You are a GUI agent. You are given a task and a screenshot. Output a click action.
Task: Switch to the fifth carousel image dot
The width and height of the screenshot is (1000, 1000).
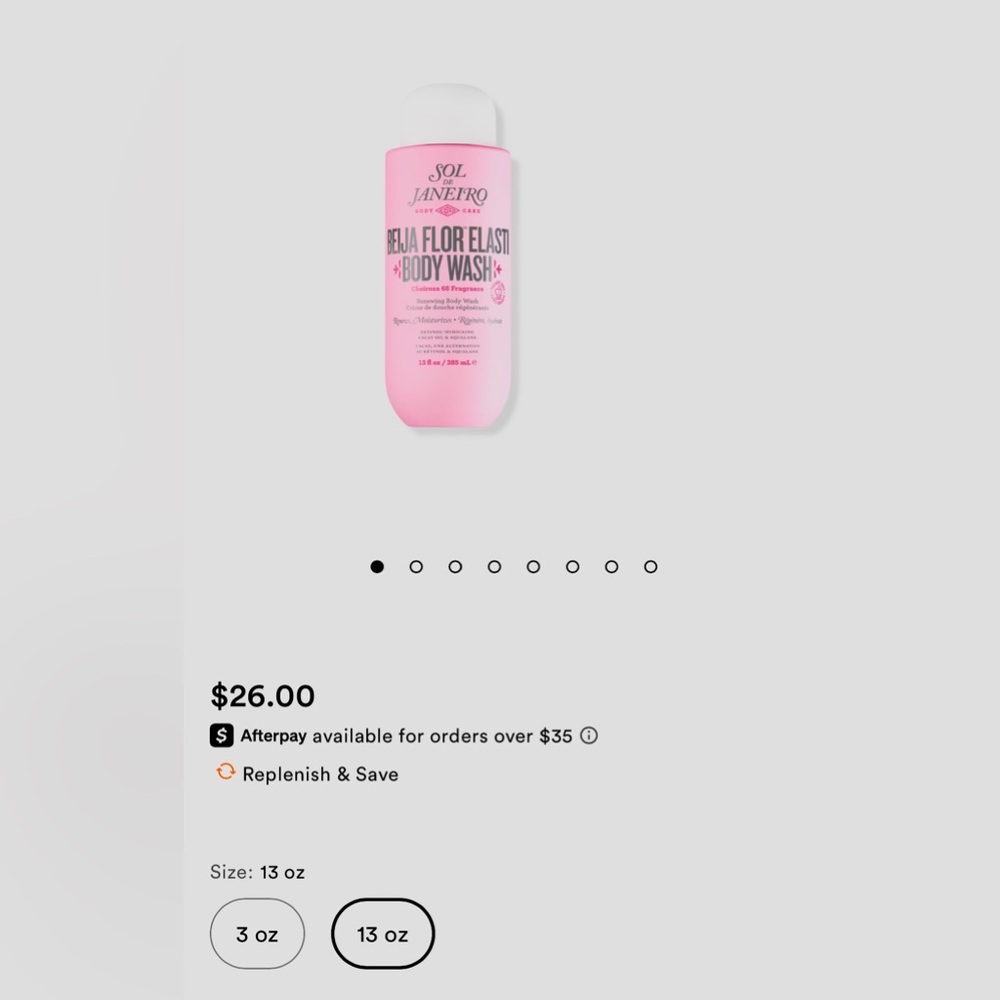[x=533, y=566]
